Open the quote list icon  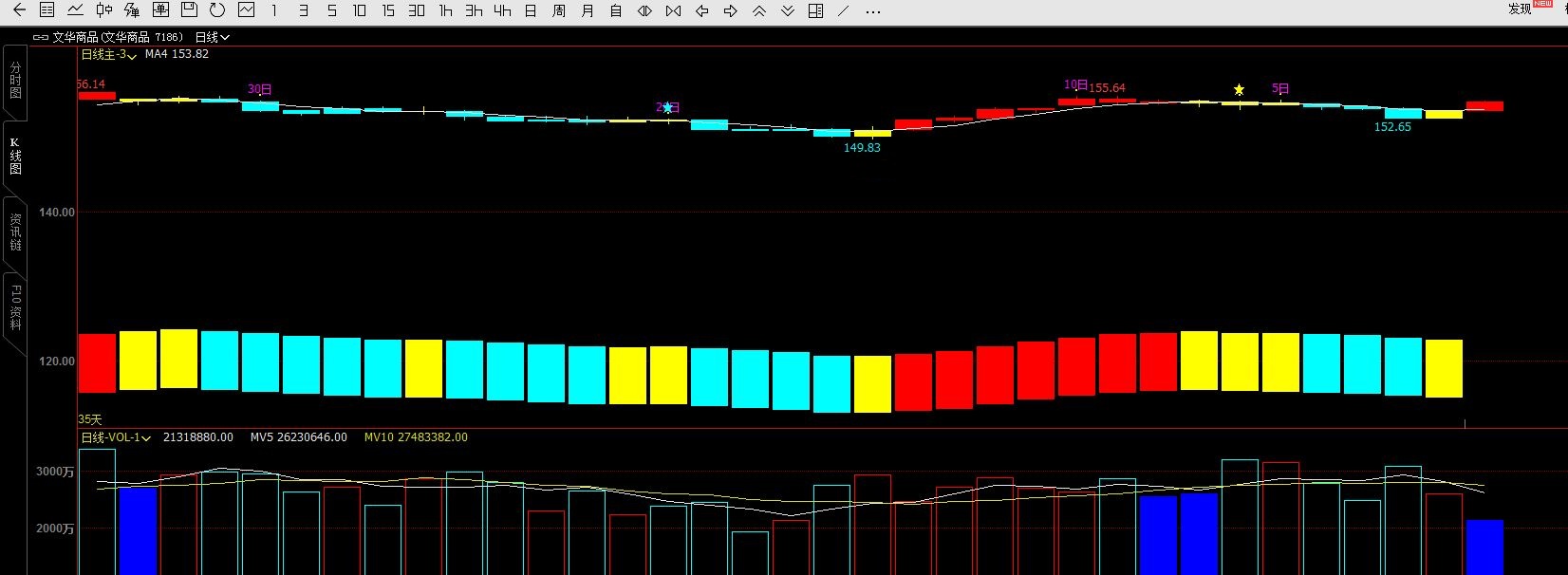(47, 10)
